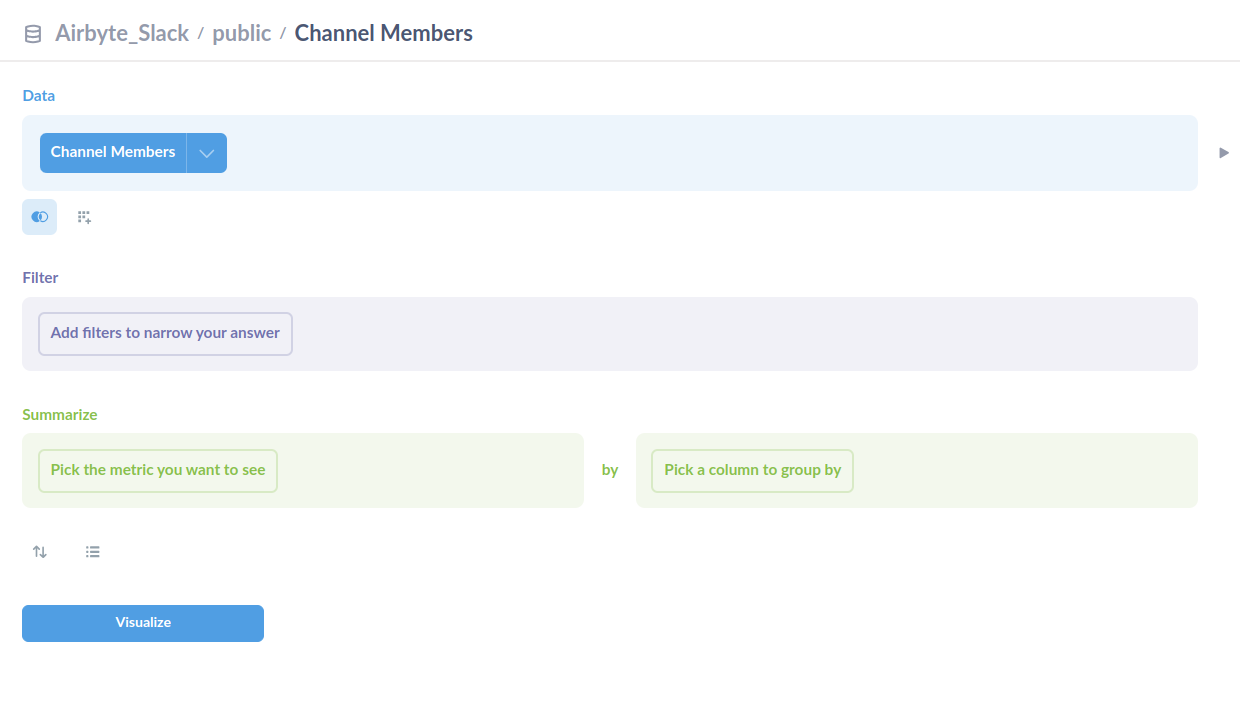The height and width of the screenshot is (705, 1240).
Task: Click the row limit list icon
Action: 93,551
